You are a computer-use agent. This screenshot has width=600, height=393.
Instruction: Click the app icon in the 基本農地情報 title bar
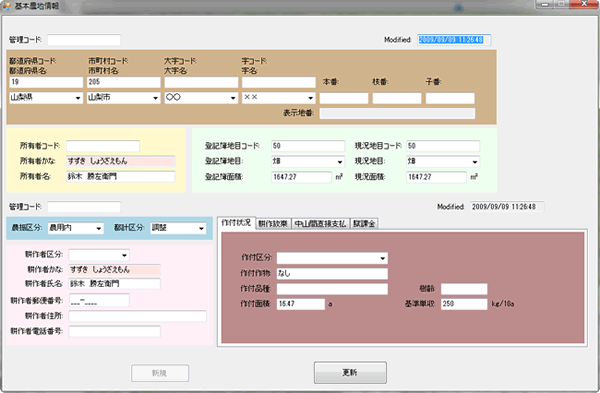click(x=7, y=6)
